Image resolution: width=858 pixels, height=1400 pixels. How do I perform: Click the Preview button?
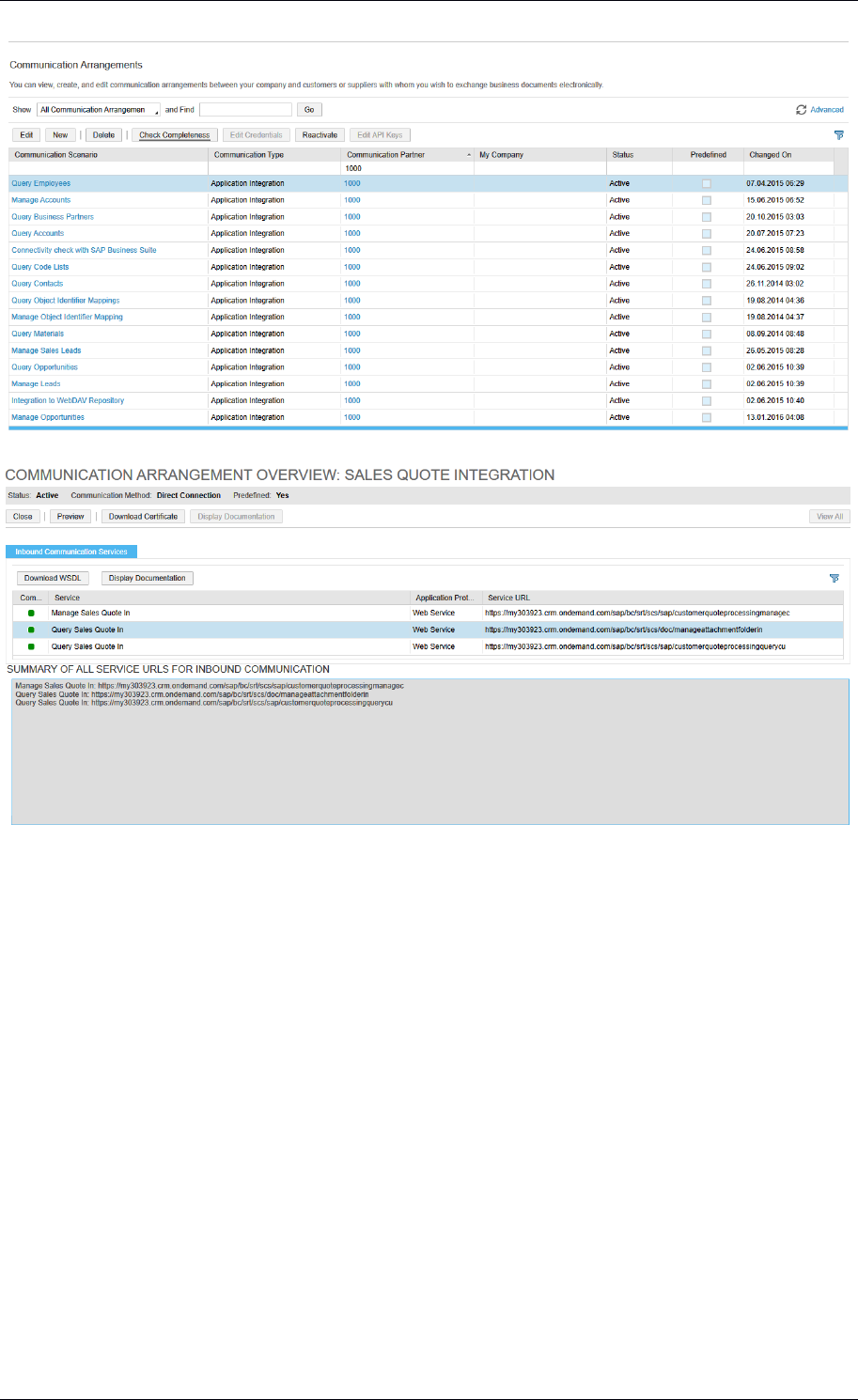(x=70, y=517)
